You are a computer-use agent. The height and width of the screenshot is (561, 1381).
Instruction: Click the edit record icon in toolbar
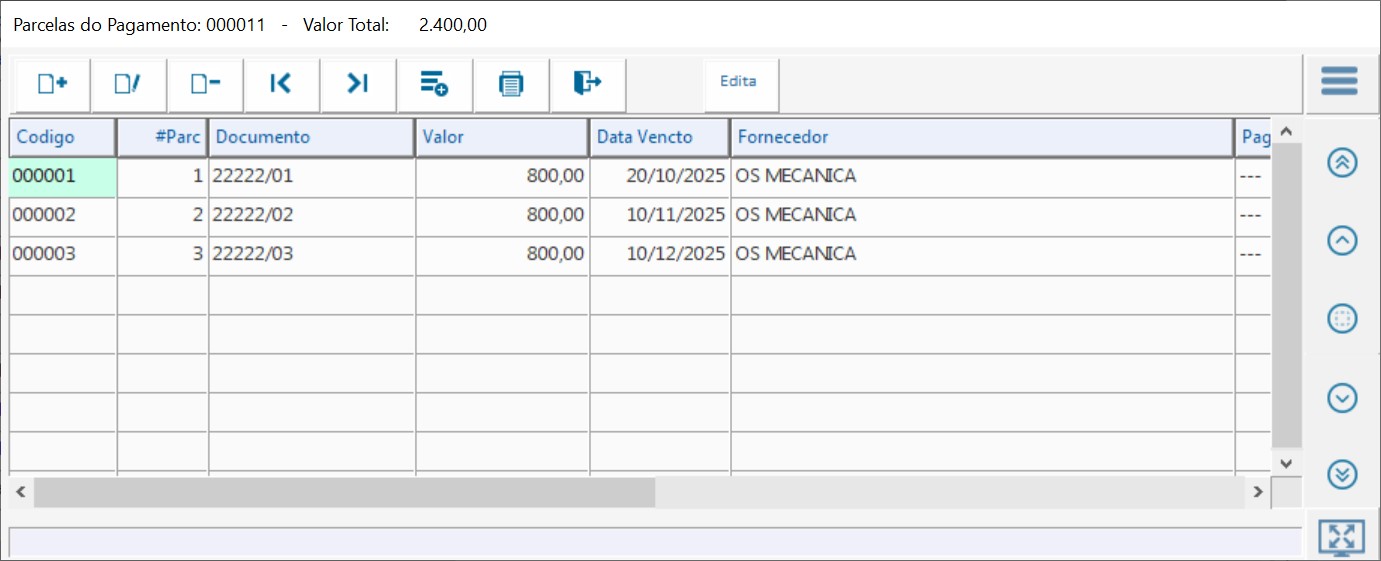pos(128,84)
